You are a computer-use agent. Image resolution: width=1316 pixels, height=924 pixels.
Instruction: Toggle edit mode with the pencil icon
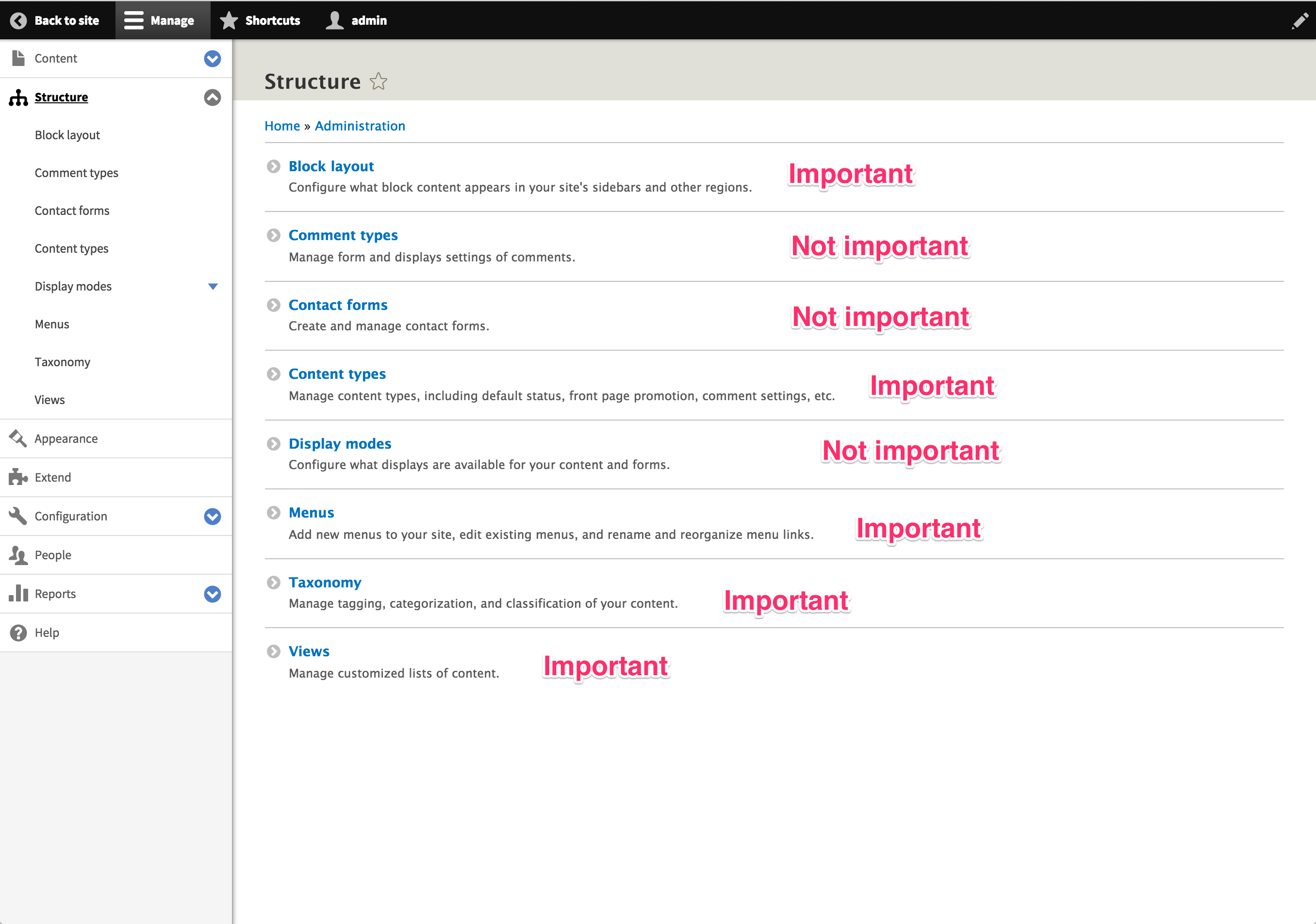click(x=1300, y=21)
